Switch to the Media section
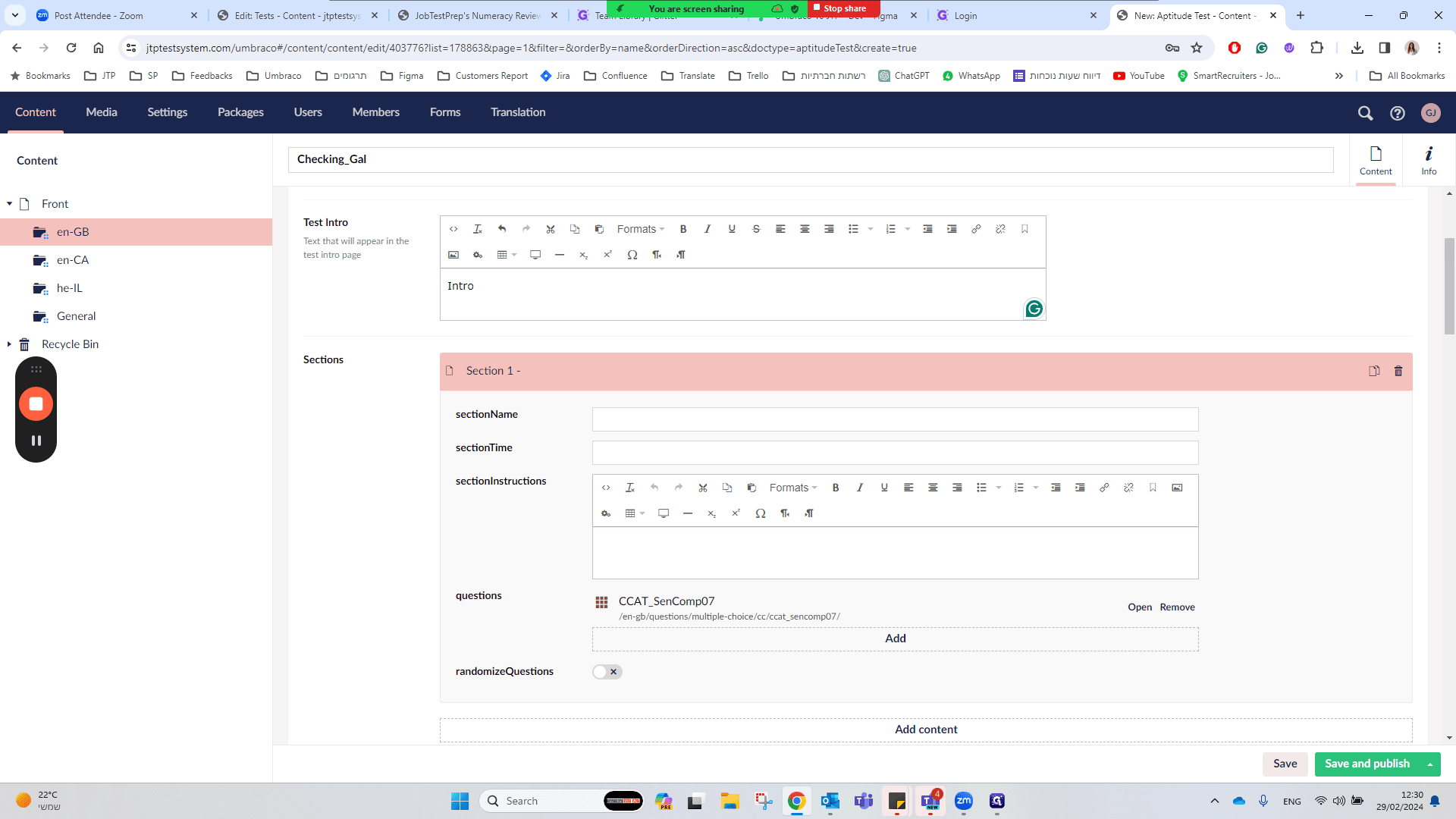1456x819 pixels. [102, 112]
